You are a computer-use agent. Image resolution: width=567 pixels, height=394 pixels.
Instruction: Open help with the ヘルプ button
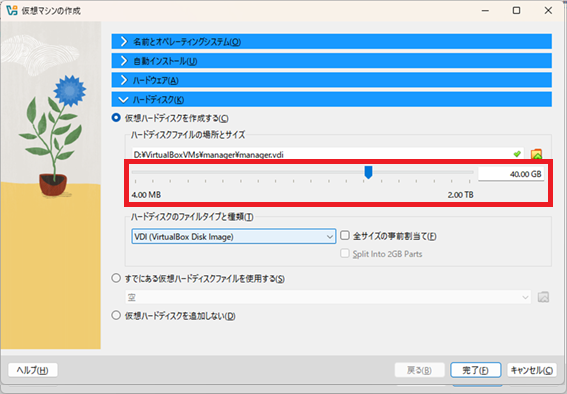33,370
